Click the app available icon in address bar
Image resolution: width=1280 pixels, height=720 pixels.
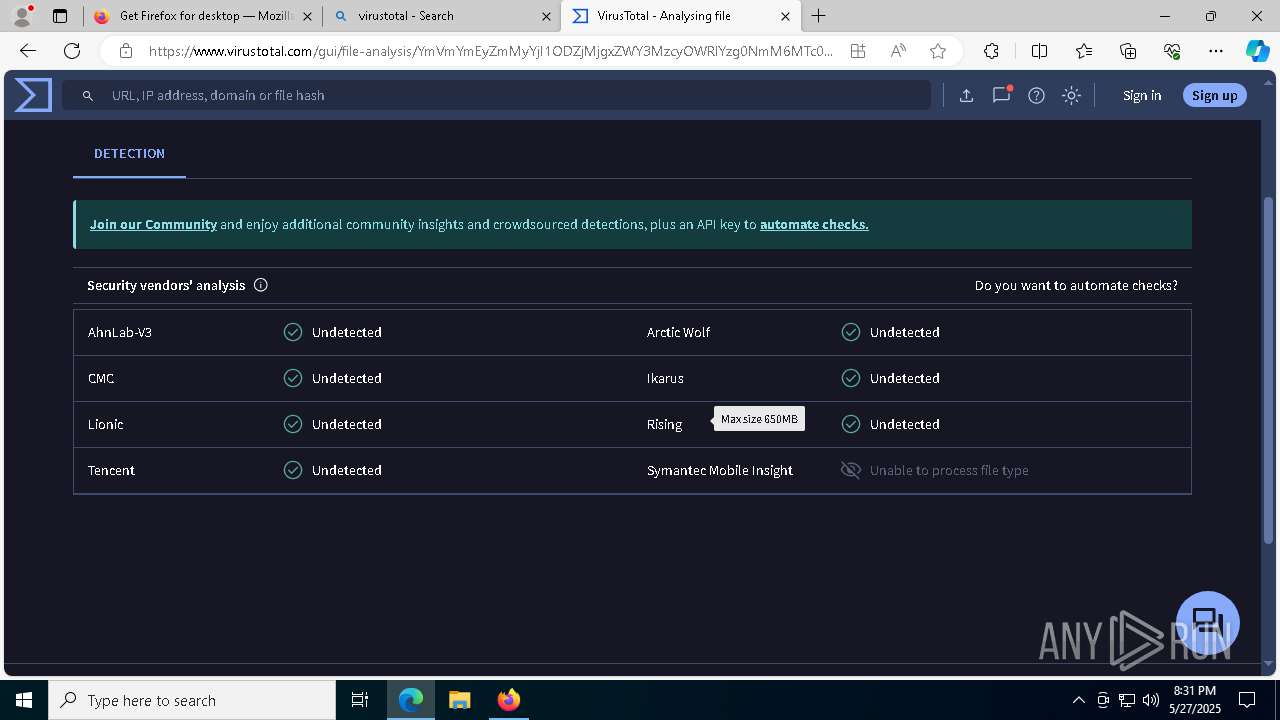(x=858, y=51)
